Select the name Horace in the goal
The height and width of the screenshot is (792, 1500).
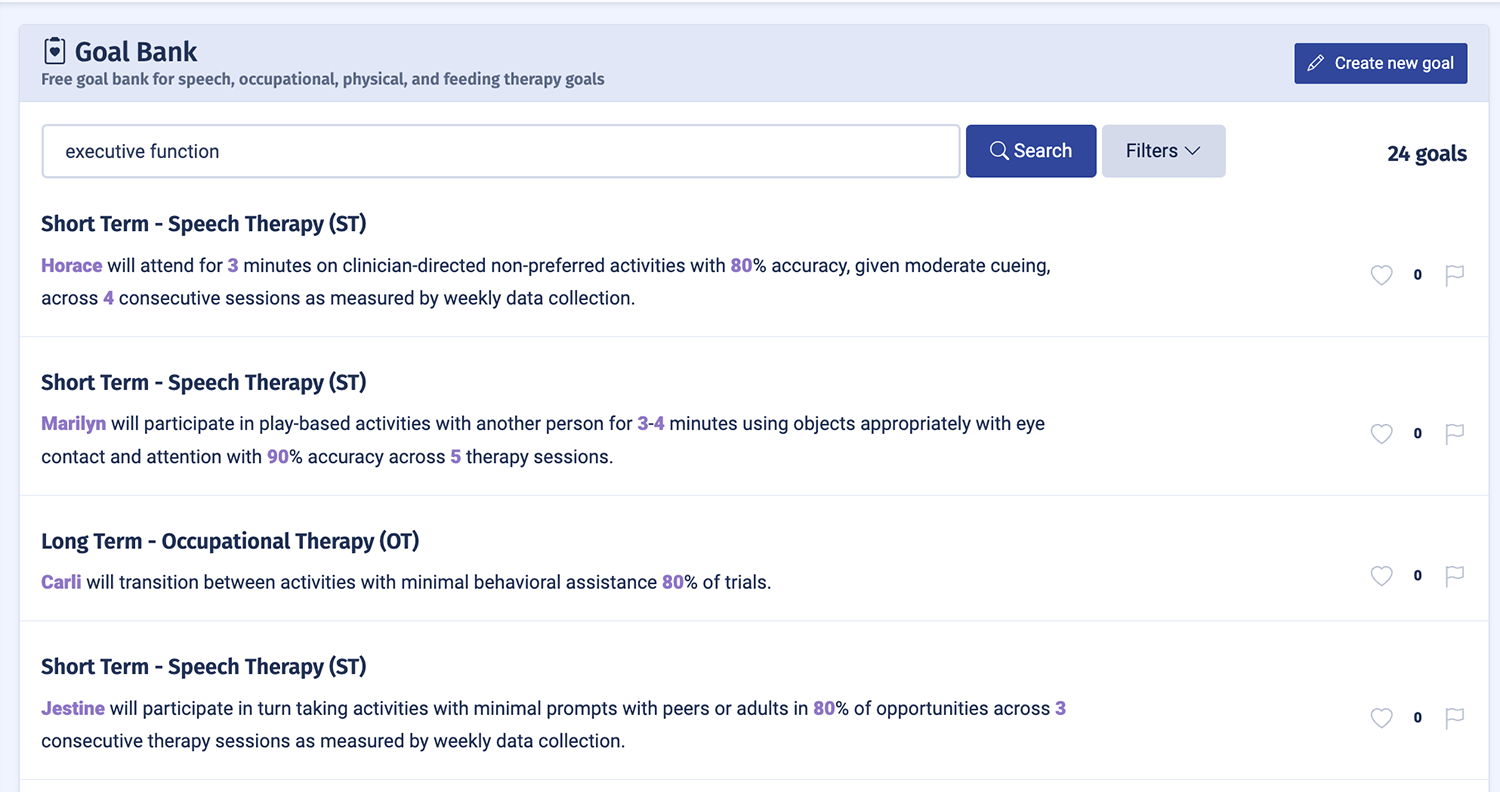(72, 265)
